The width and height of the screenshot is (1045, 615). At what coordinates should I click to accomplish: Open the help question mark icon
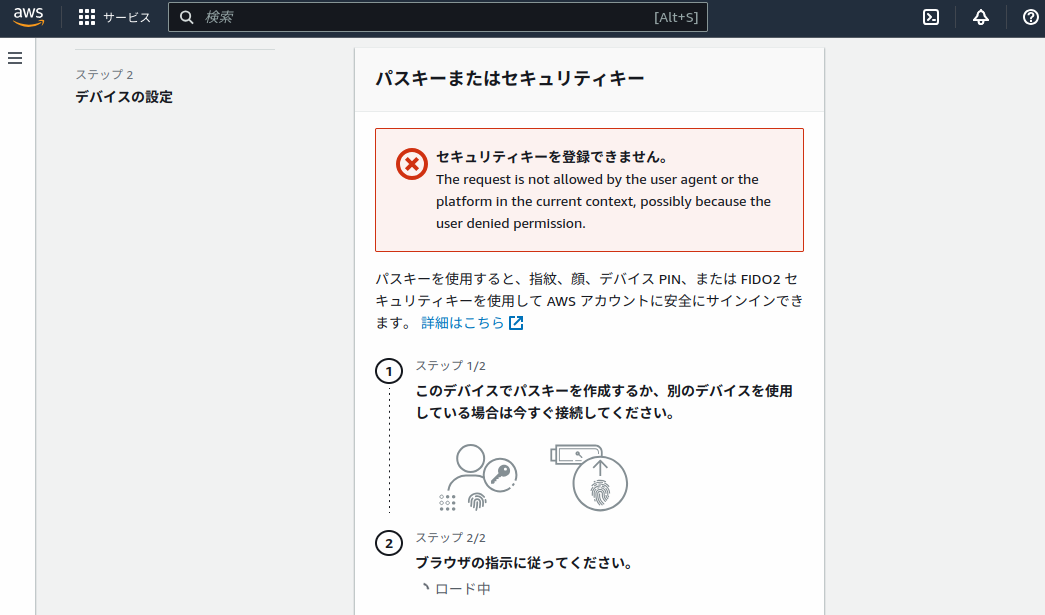click(x=1030, y=17)
